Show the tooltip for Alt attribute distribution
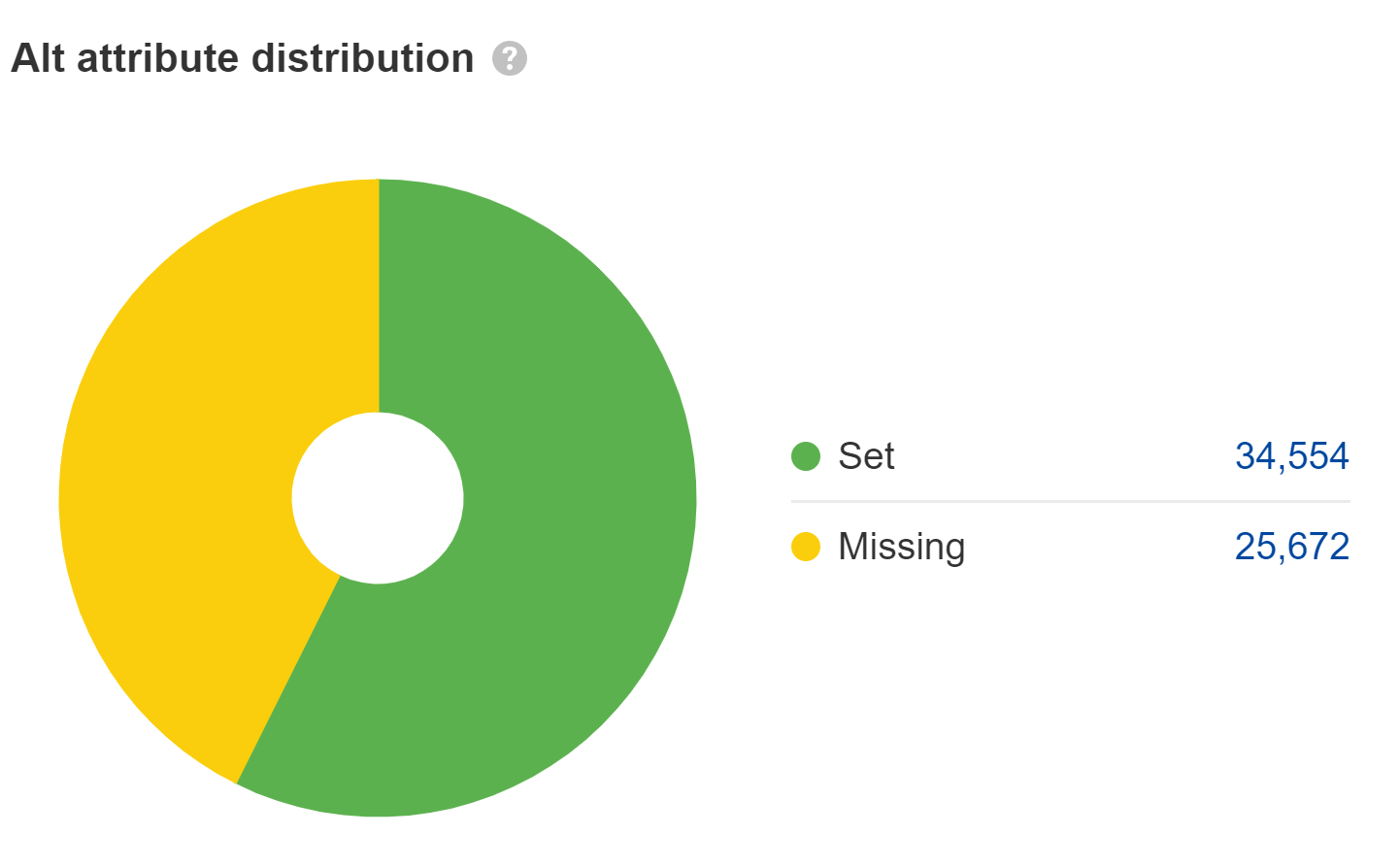1400x868 pixels. 509,59
